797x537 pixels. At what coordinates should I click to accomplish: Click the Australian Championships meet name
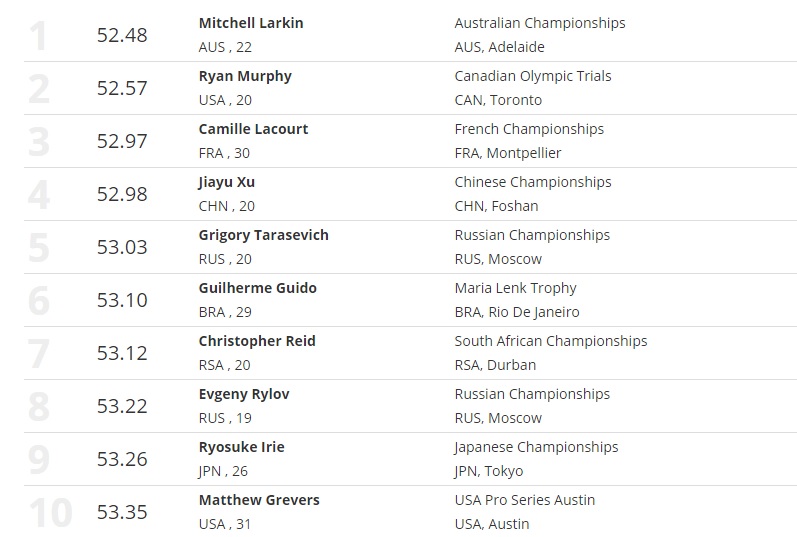540,23
